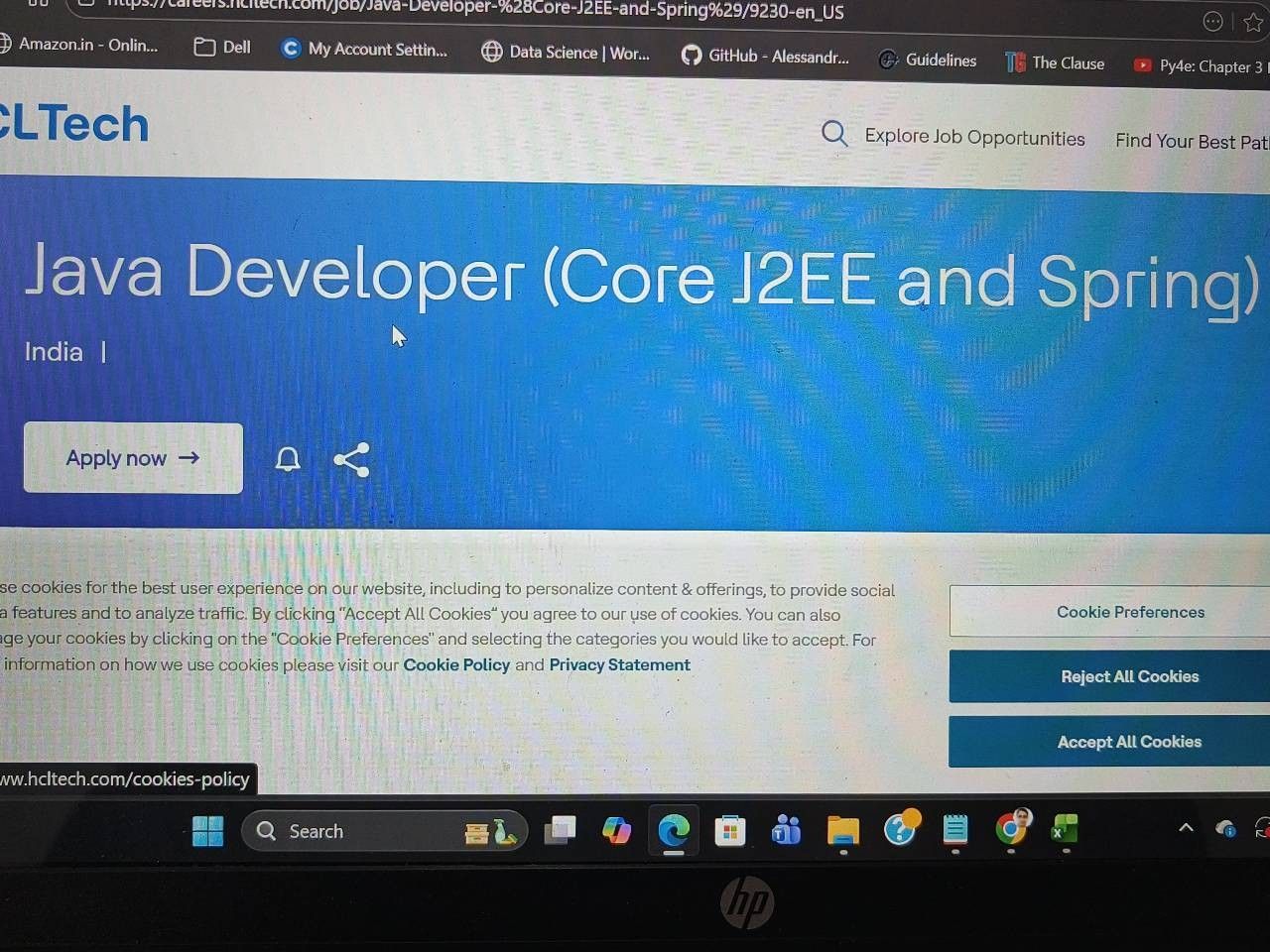The image size is (1270, 952).
Task: Open the Copilot icon in taskbar
Action: (x=616, y=830)
